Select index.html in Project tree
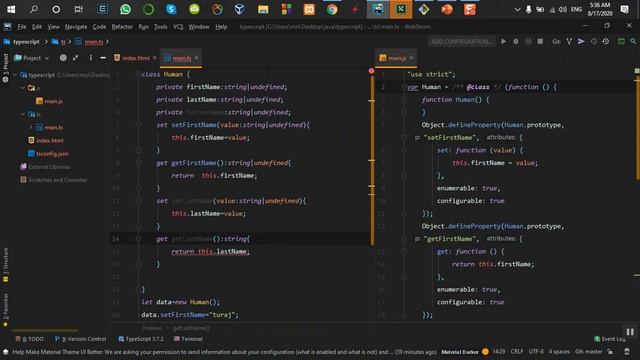640x360 pixels. (x=46, y=140)
